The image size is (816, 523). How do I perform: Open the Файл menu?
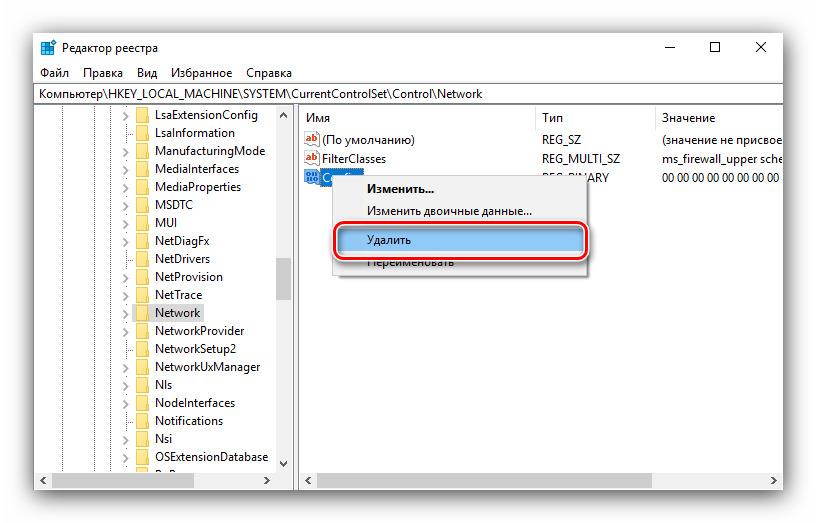point(54,73)
